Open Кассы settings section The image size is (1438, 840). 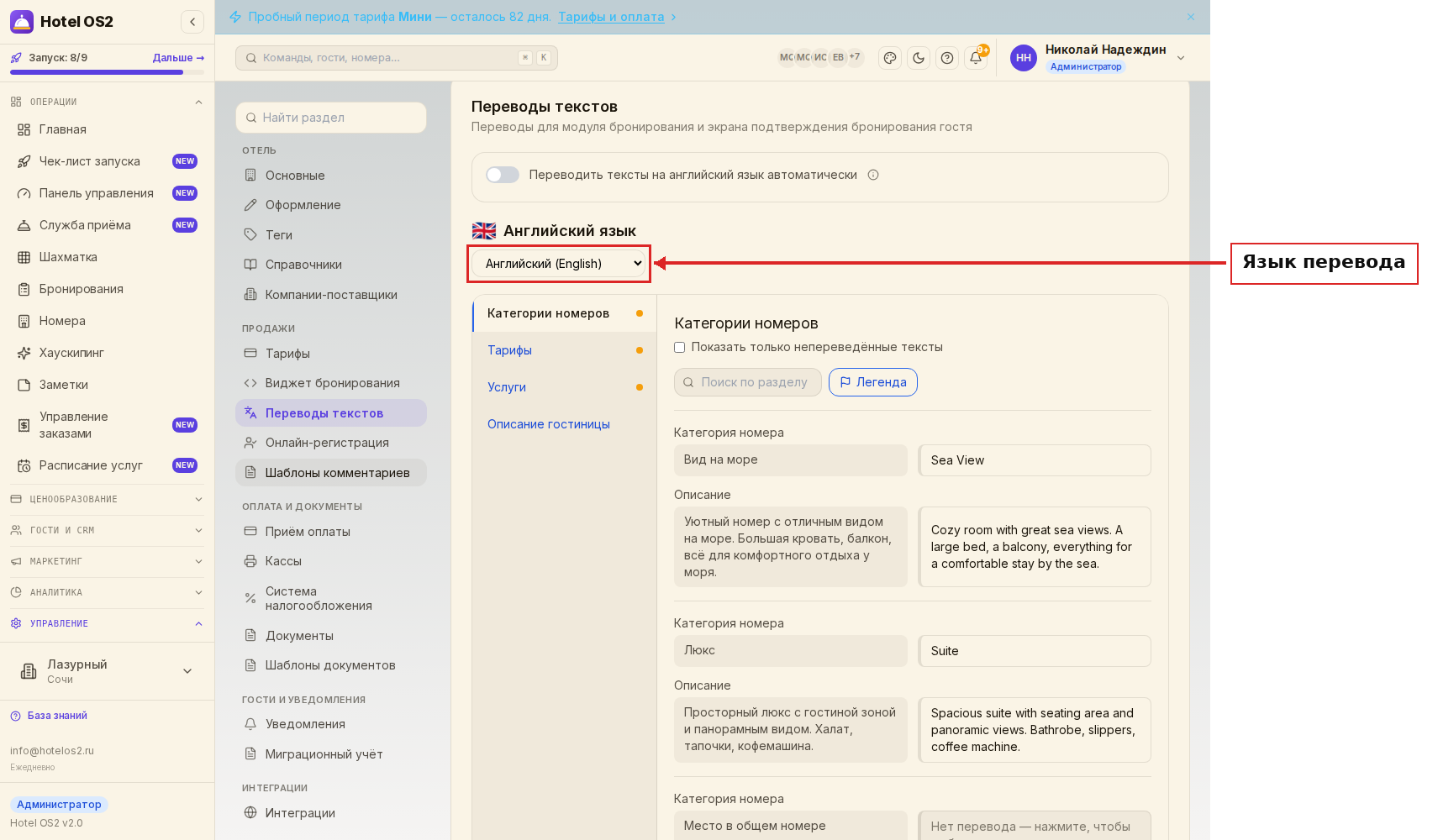pos(331,561)
